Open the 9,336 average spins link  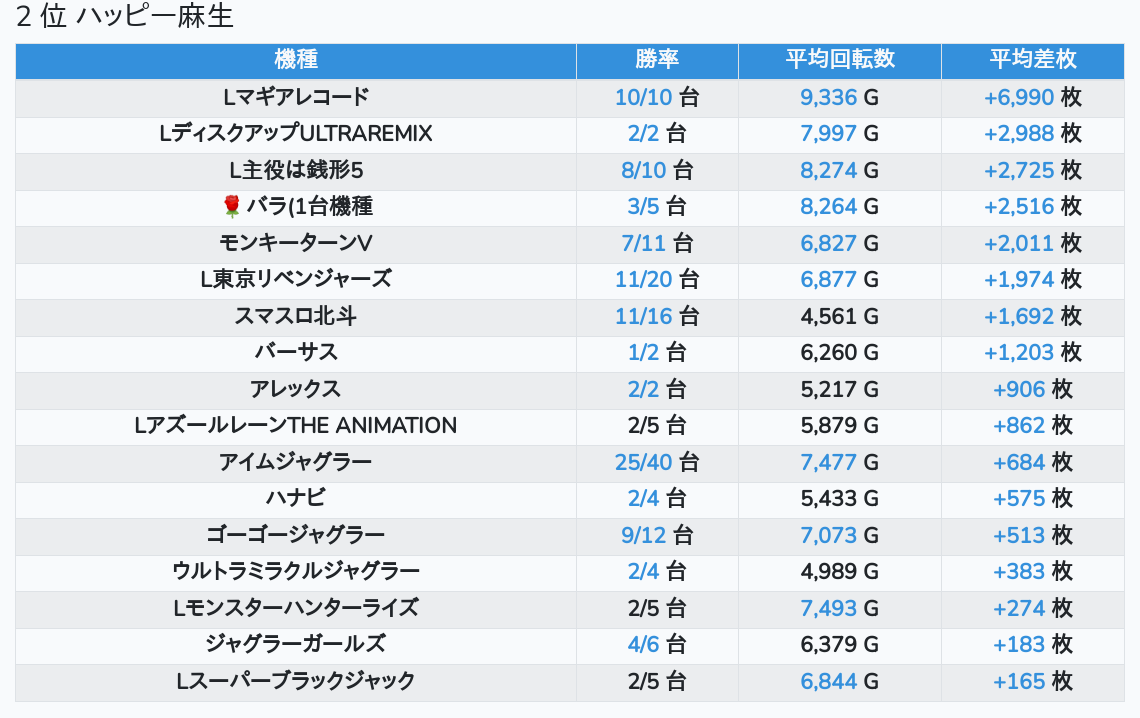pos(828,97)
